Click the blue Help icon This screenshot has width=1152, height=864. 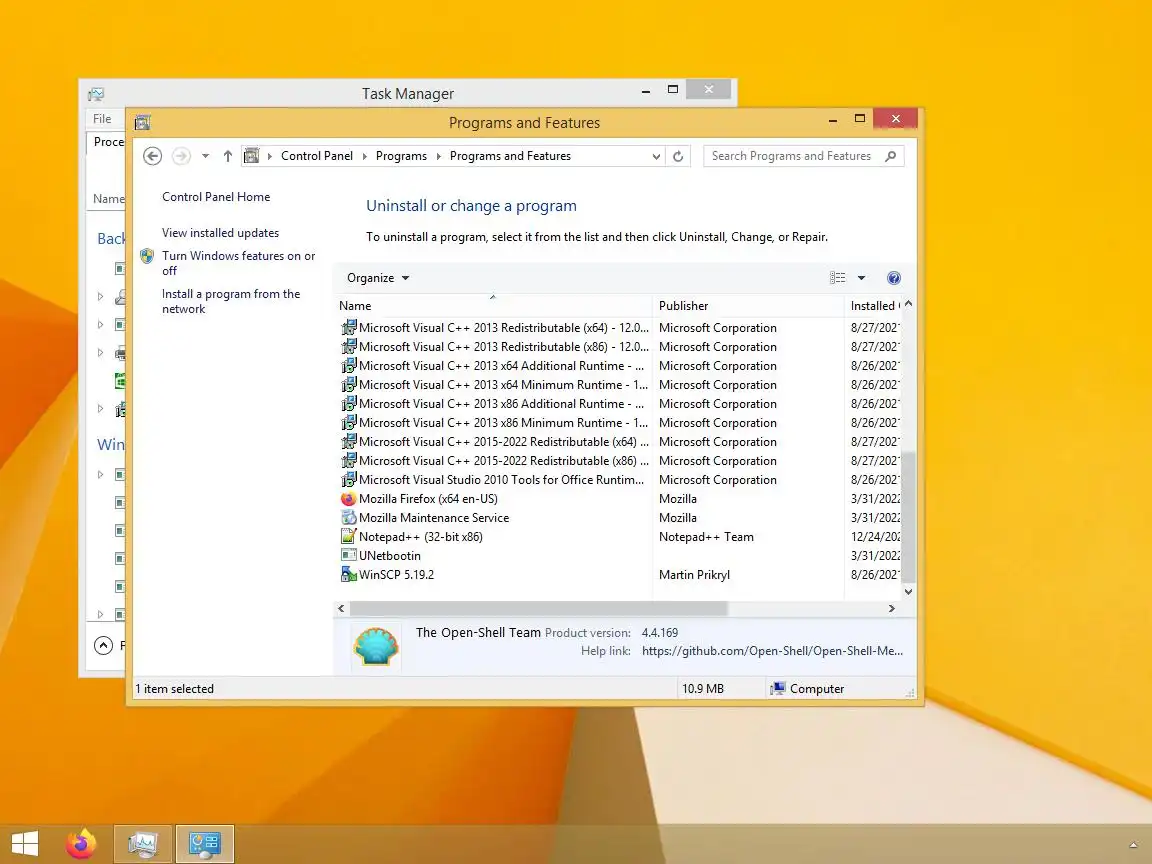point(893,278)
